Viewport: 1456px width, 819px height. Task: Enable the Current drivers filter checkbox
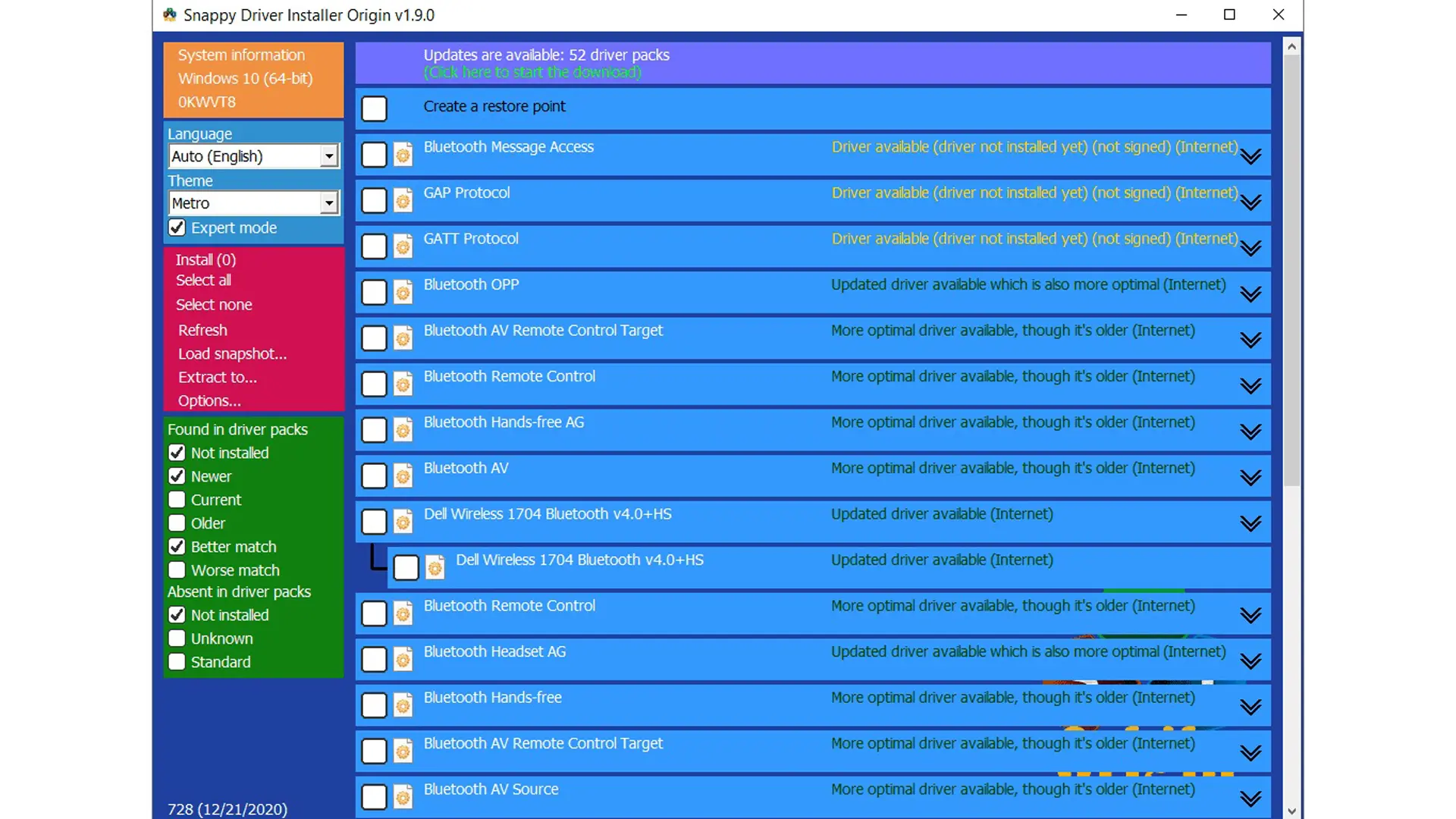click(177, 500)
